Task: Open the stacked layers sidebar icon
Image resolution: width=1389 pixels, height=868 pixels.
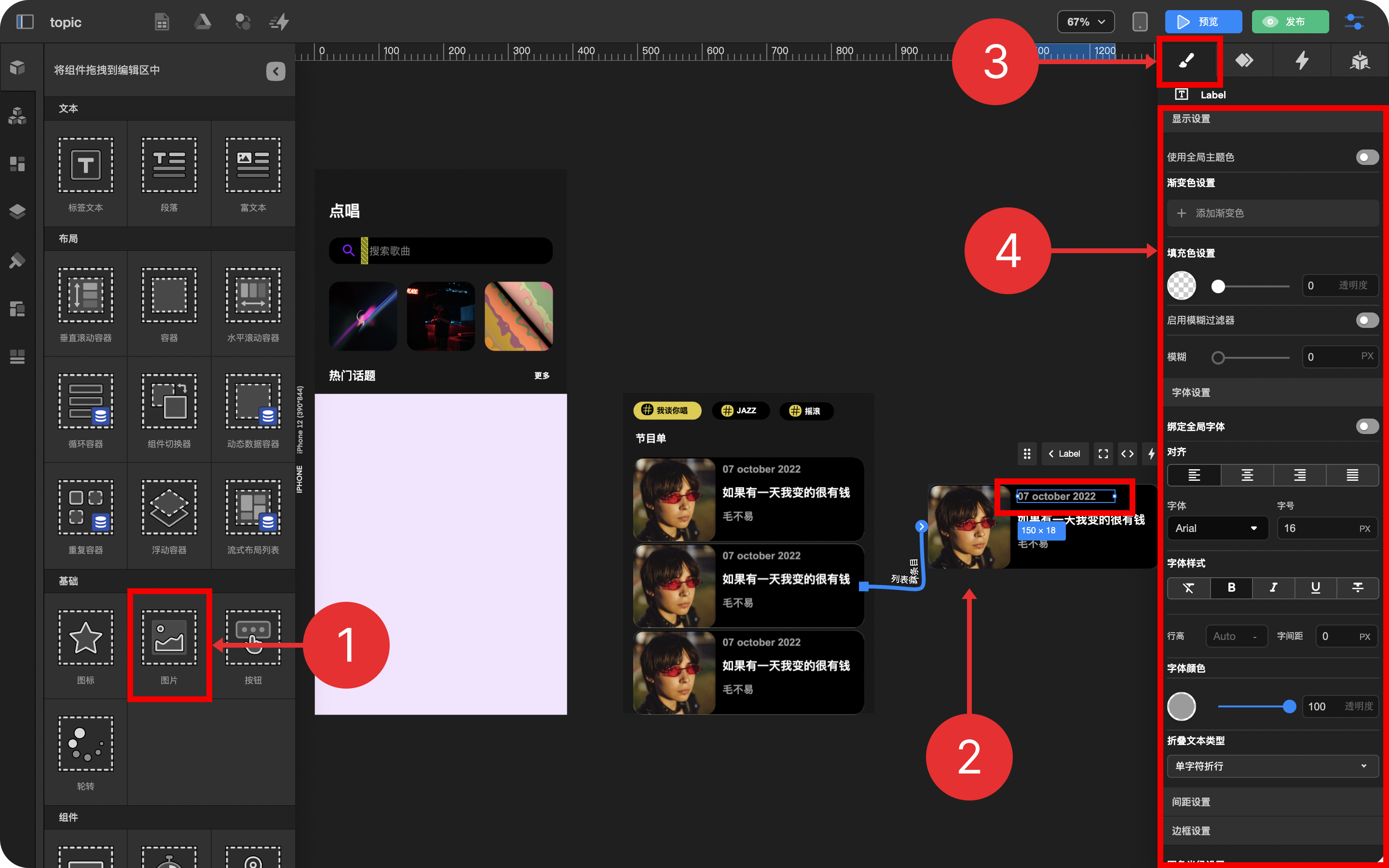Action: pyautogui.click(x=17, y=211)
